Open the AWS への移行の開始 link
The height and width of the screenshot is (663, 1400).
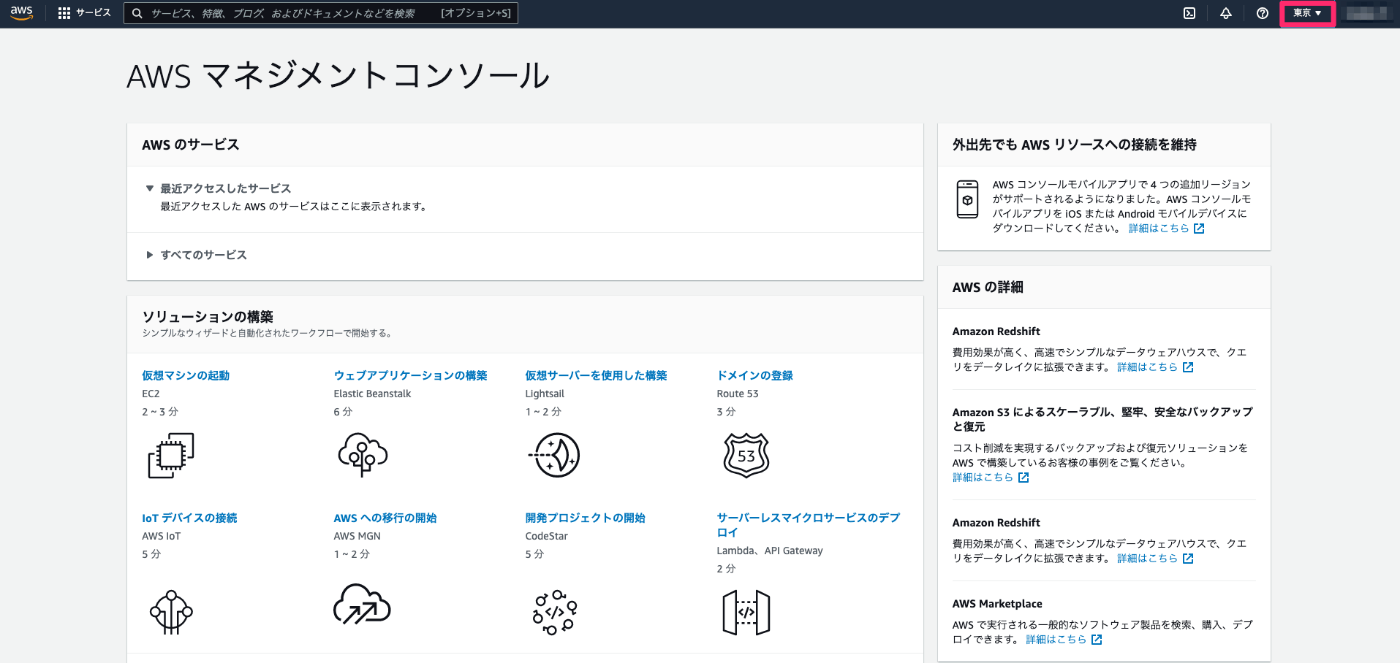coord(385,518)
